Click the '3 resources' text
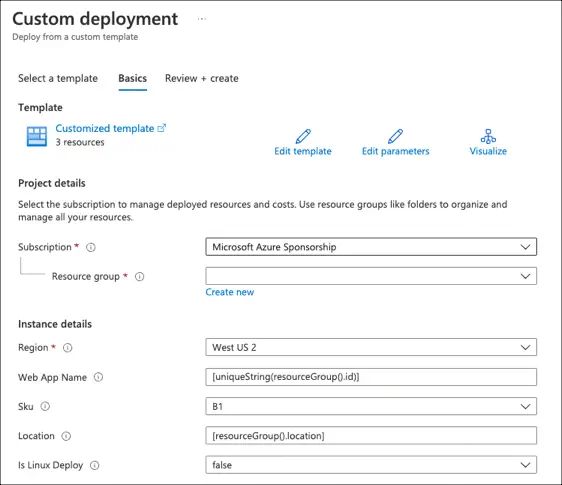The width and height of the screenshot is (562, 485). (x=80, y=142)
